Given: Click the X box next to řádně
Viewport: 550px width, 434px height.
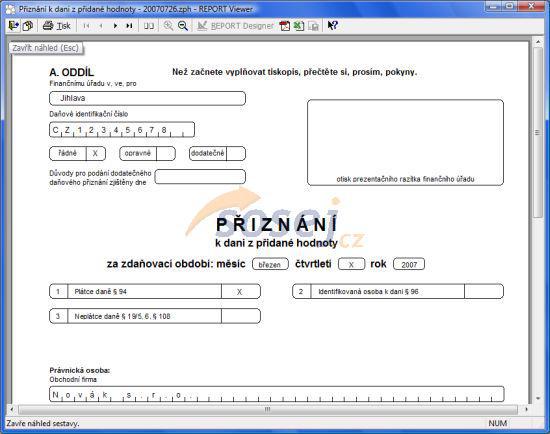Looking at the screenshot, I should [95, 153].
